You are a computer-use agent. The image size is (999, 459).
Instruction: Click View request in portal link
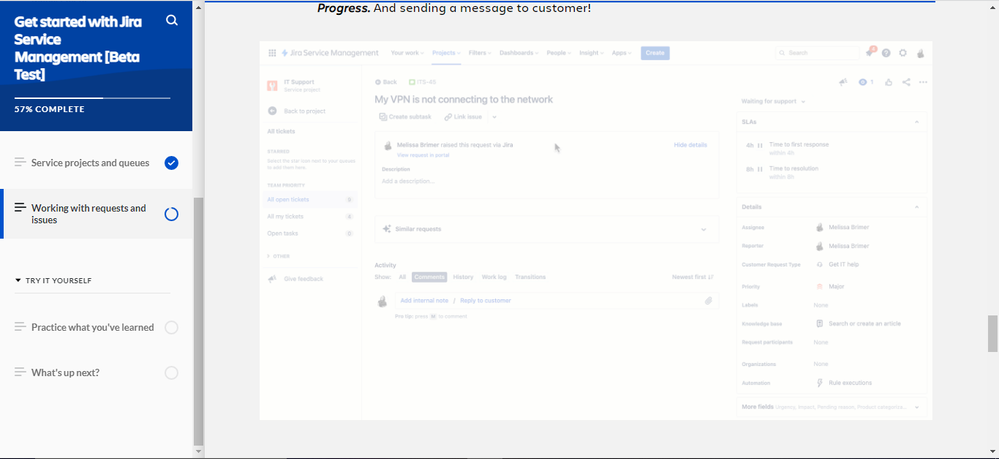click(423, 156)
